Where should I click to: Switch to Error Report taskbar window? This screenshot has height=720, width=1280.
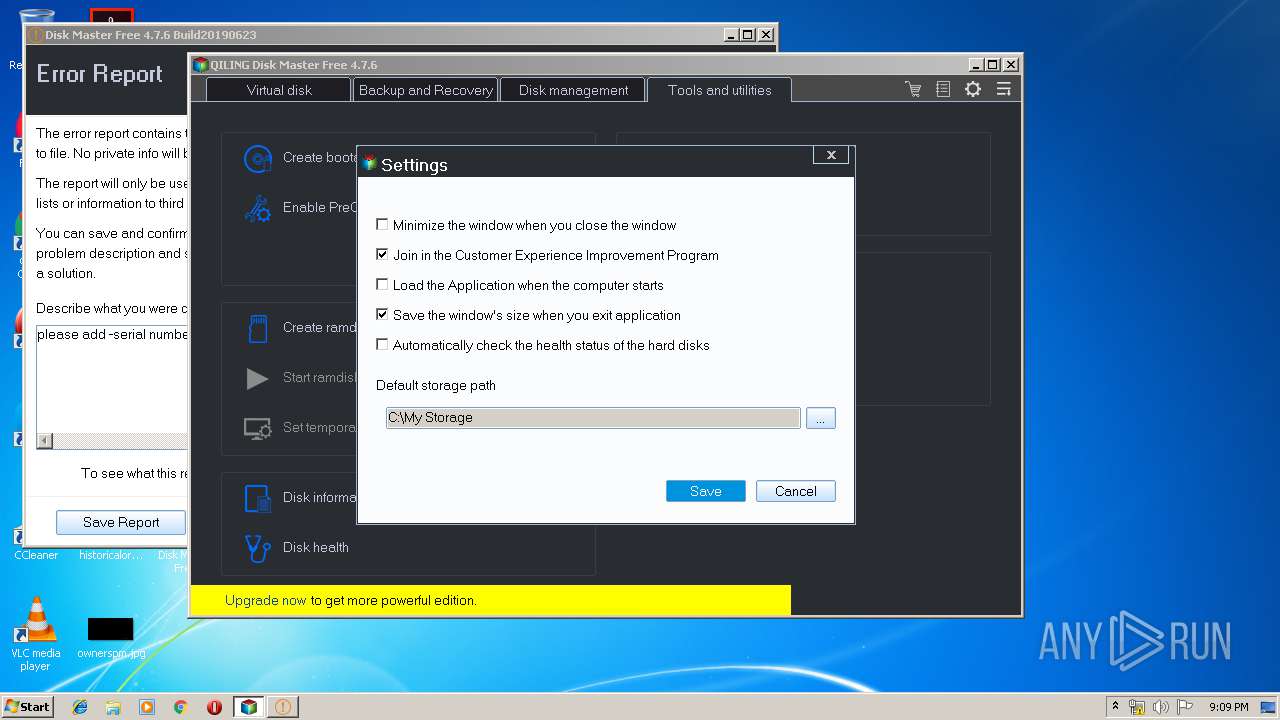[x=282, y=707]
